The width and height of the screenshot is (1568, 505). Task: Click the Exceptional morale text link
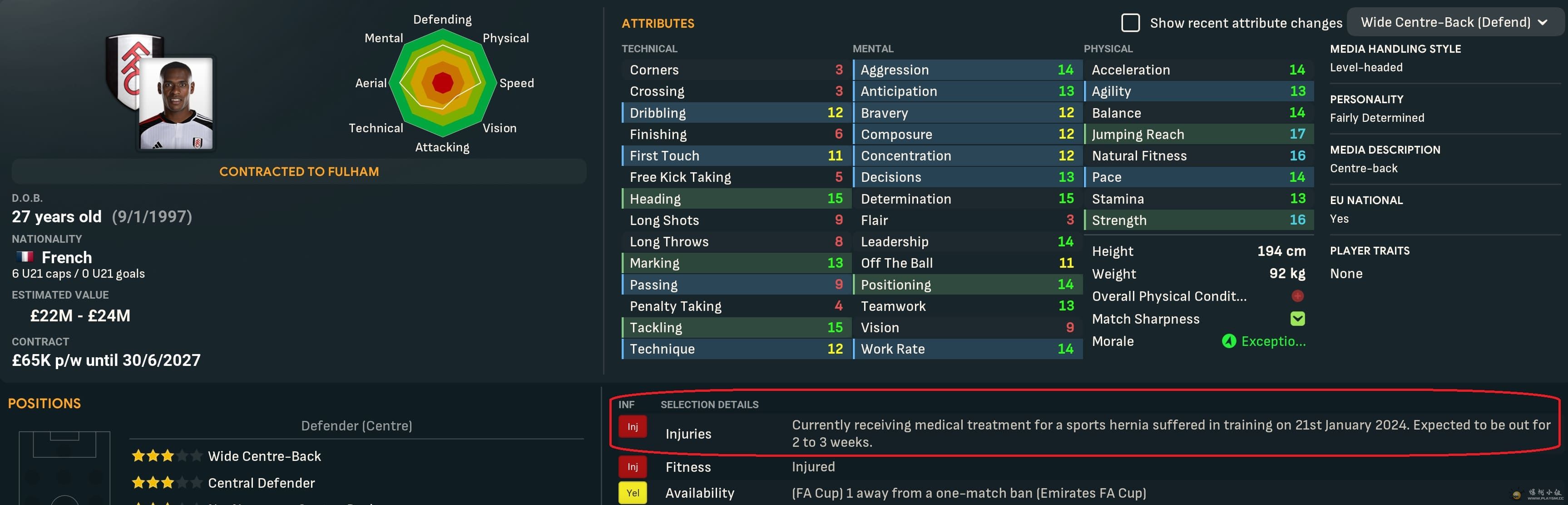1273,341
